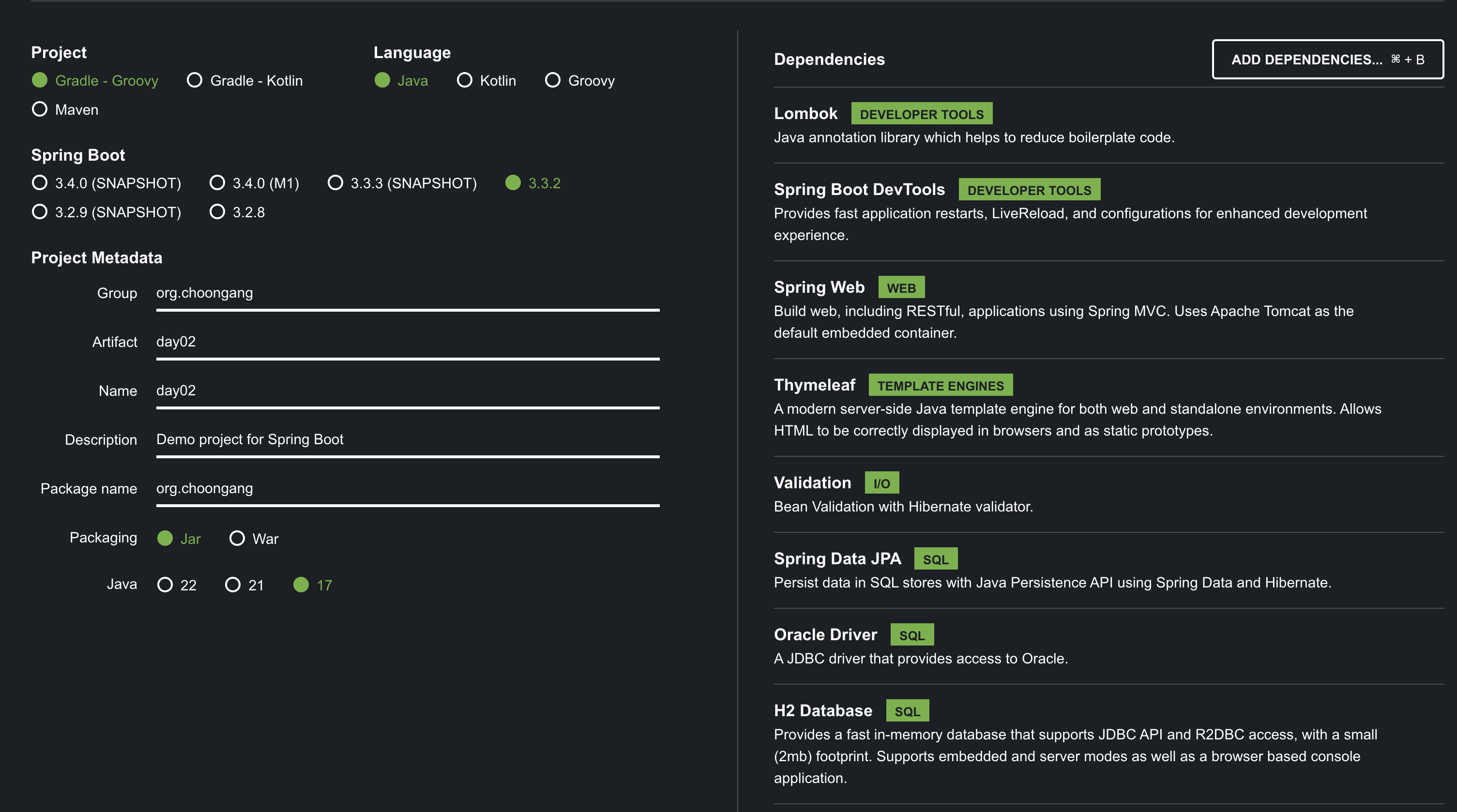The image size is (1457, 812).
Task: Click the DEVELOPER TOOLS tag beside Lombok
Action: (922, 114)
